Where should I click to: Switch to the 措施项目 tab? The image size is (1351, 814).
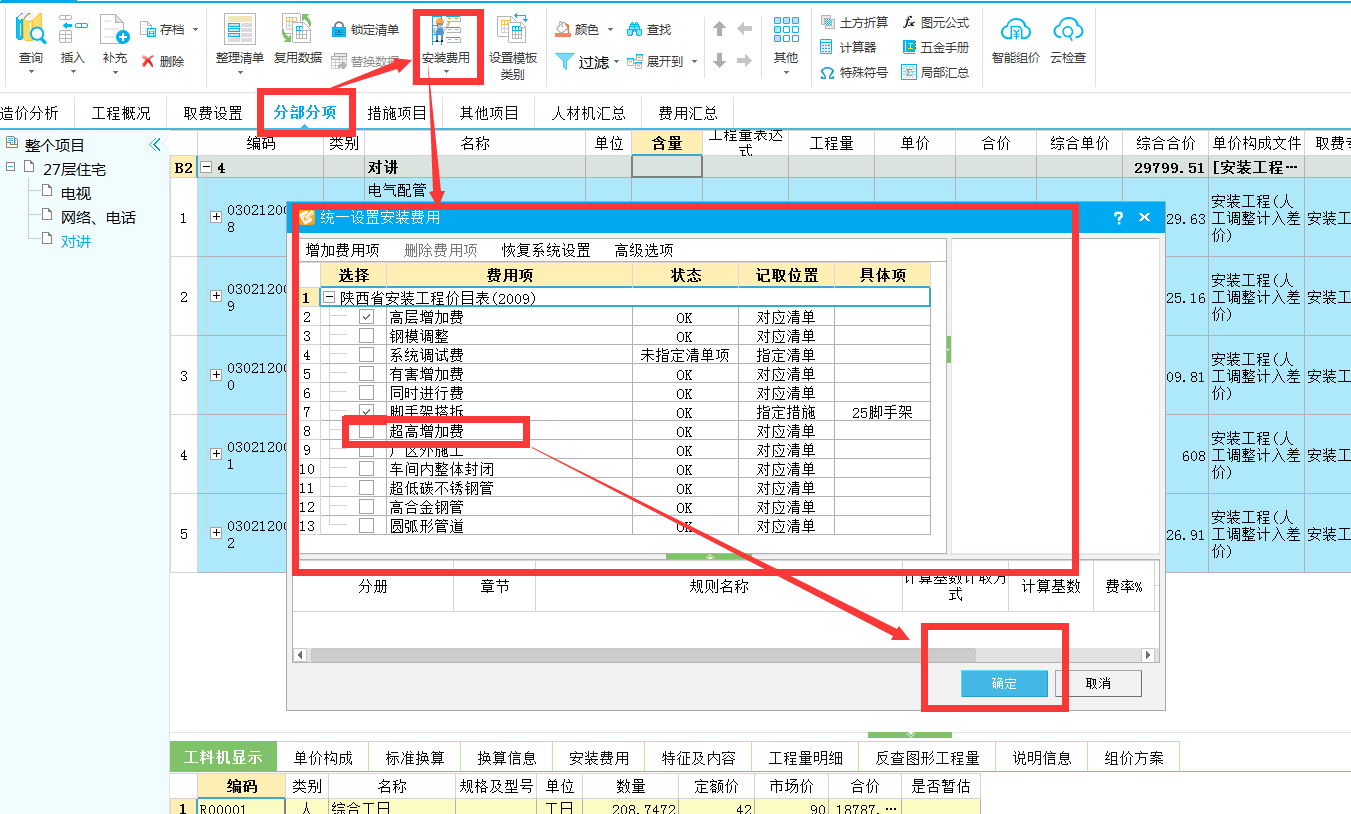tap(397, 113)
